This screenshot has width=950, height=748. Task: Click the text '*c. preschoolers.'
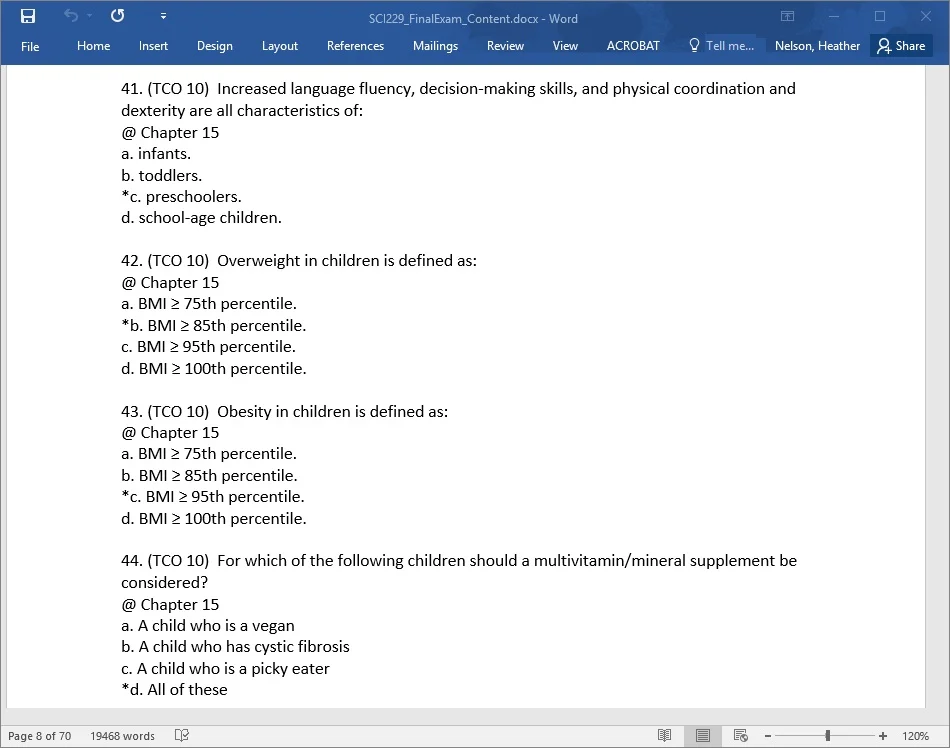(181, 197)
